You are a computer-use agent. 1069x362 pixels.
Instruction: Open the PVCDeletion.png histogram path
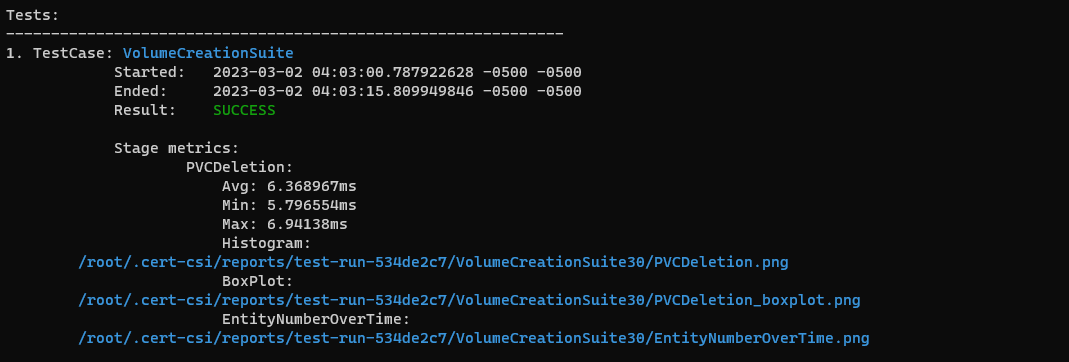click(434, 262)
